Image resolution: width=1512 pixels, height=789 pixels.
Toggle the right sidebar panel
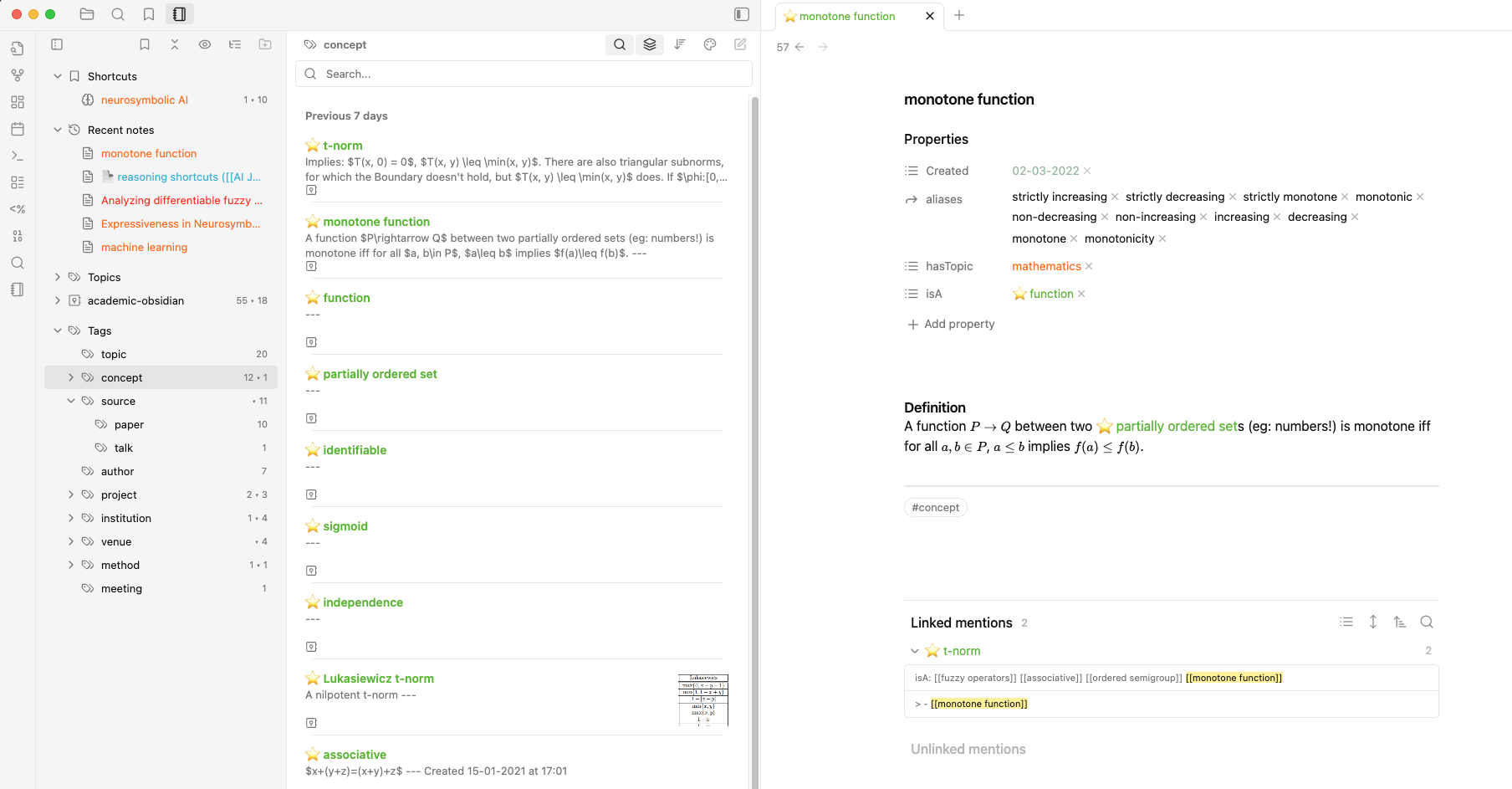coord(742,14)
